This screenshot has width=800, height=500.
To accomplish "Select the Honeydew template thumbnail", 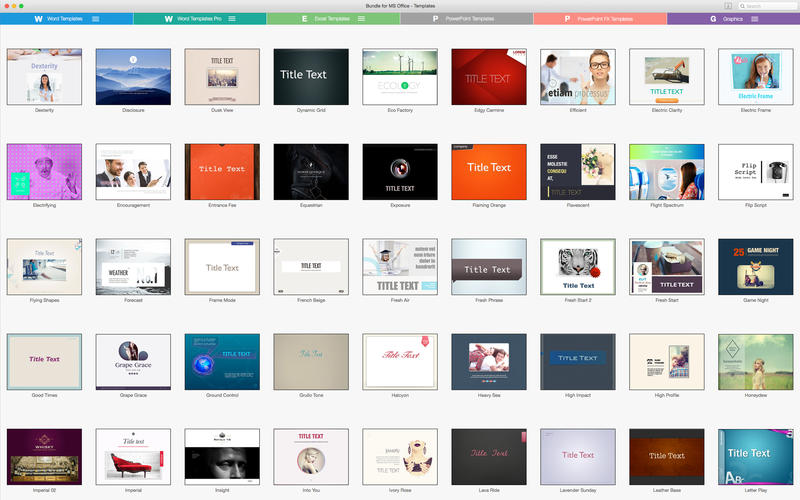I will point(755,361).
